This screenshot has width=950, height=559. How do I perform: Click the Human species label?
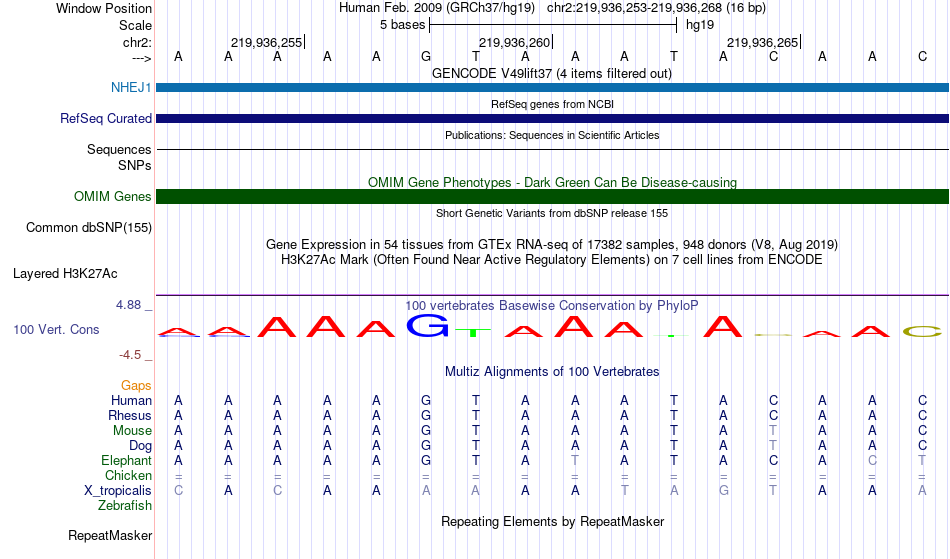(131, 400)
